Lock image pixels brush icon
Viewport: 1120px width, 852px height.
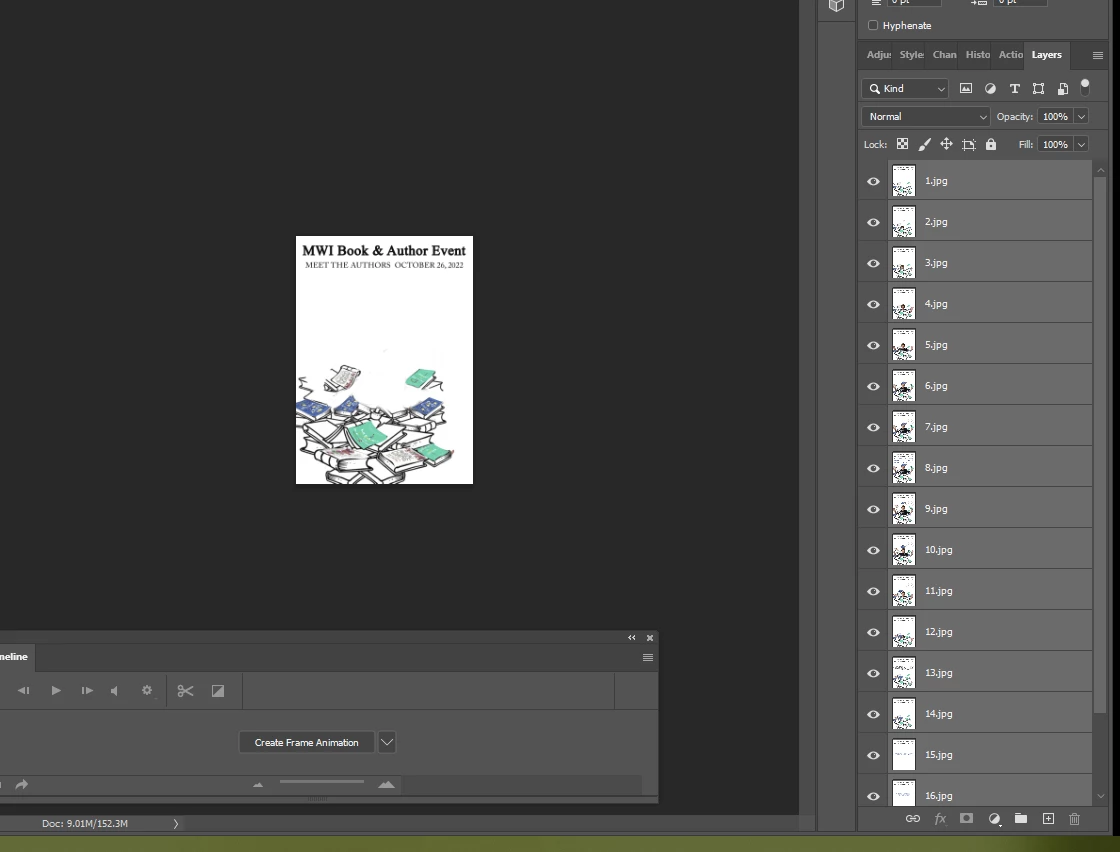(x=924, y=144)
